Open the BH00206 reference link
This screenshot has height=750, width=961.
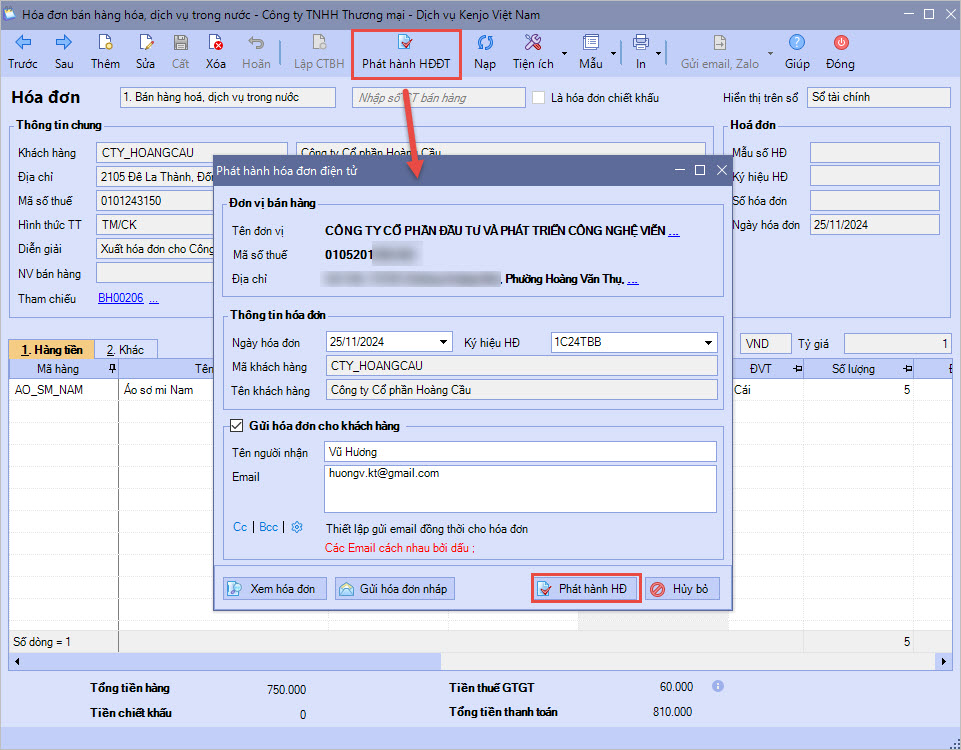point(120,298)
